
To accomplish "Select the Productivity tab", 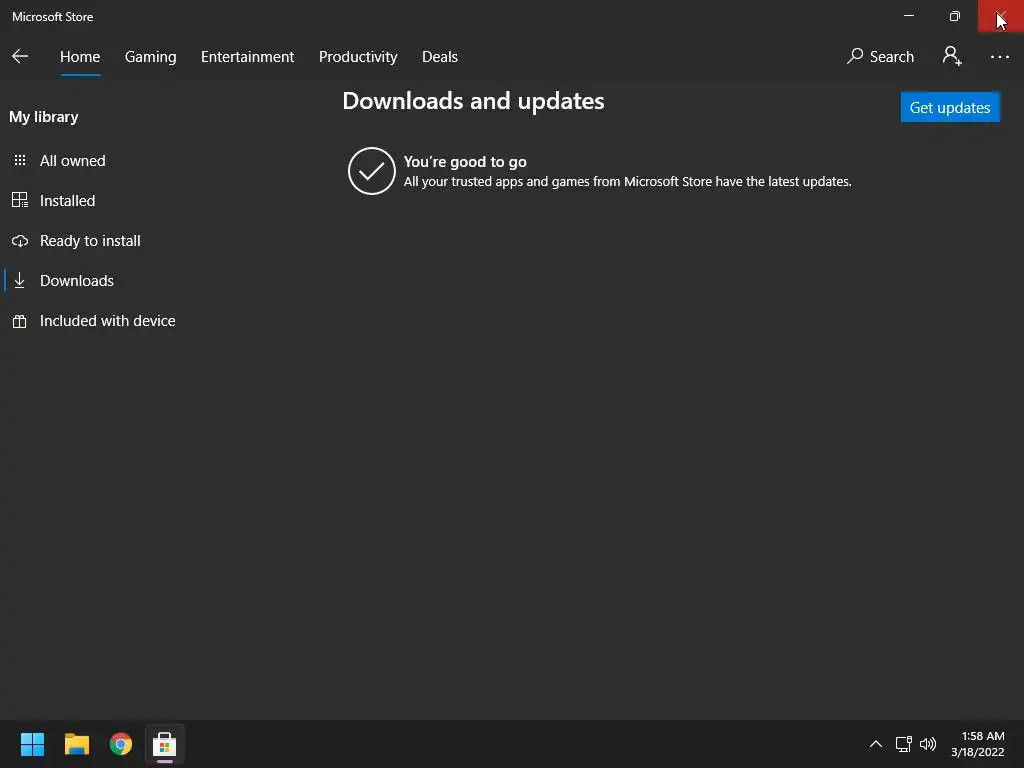I will [358, 57].
